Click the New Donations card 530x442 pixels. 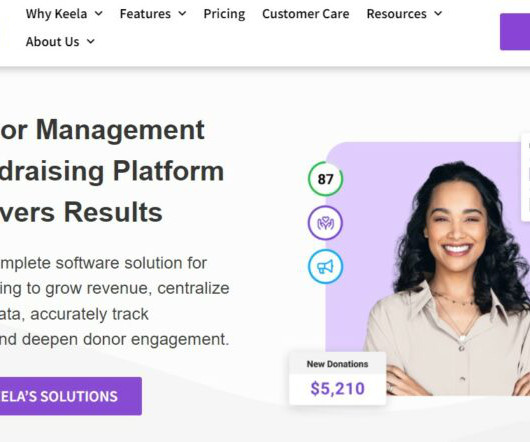click(x=337, y=378)
